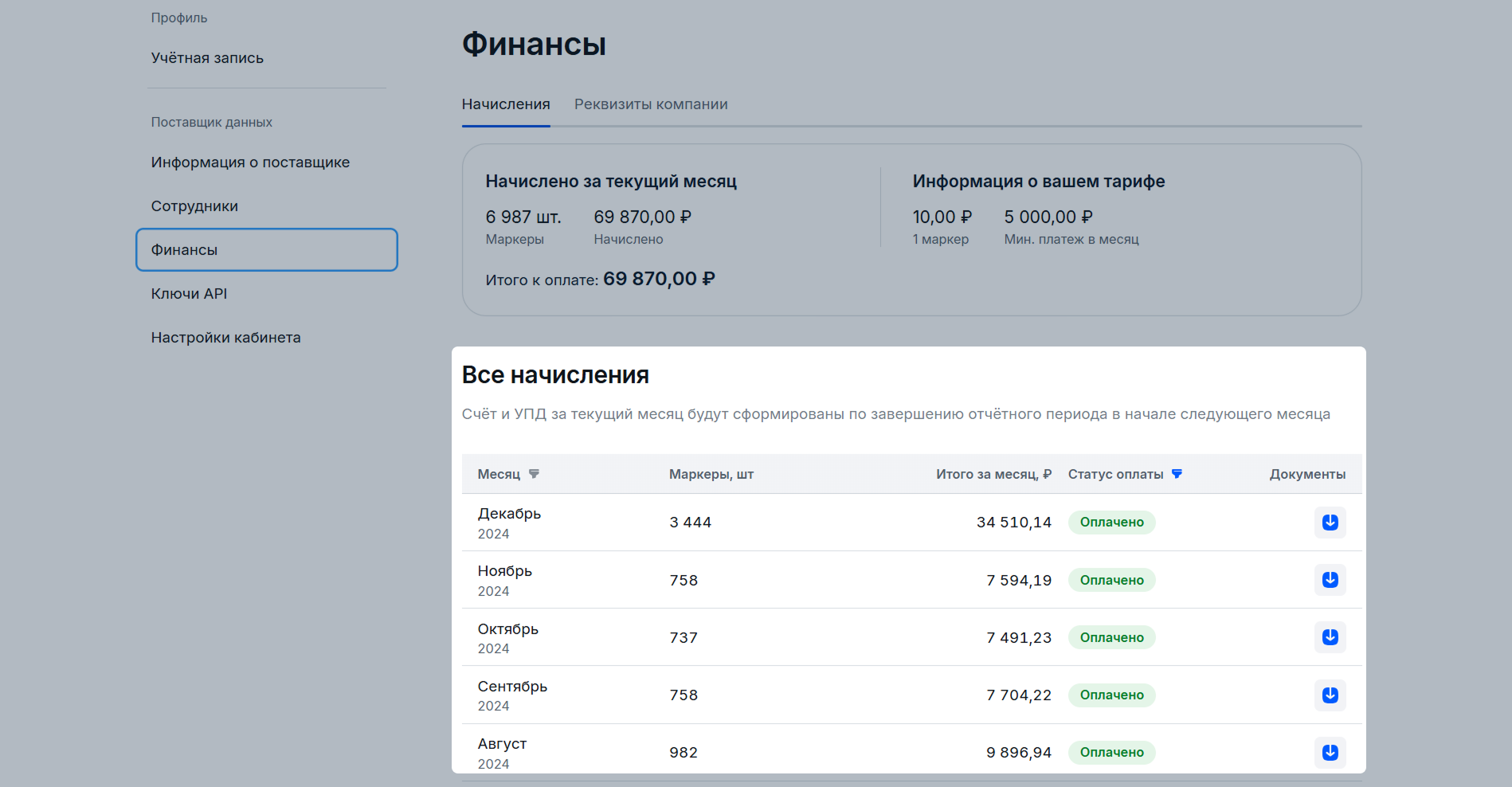Open the Ключи API page
The height and width of the screenshot is (787, 1512).
tap(189, 294)
